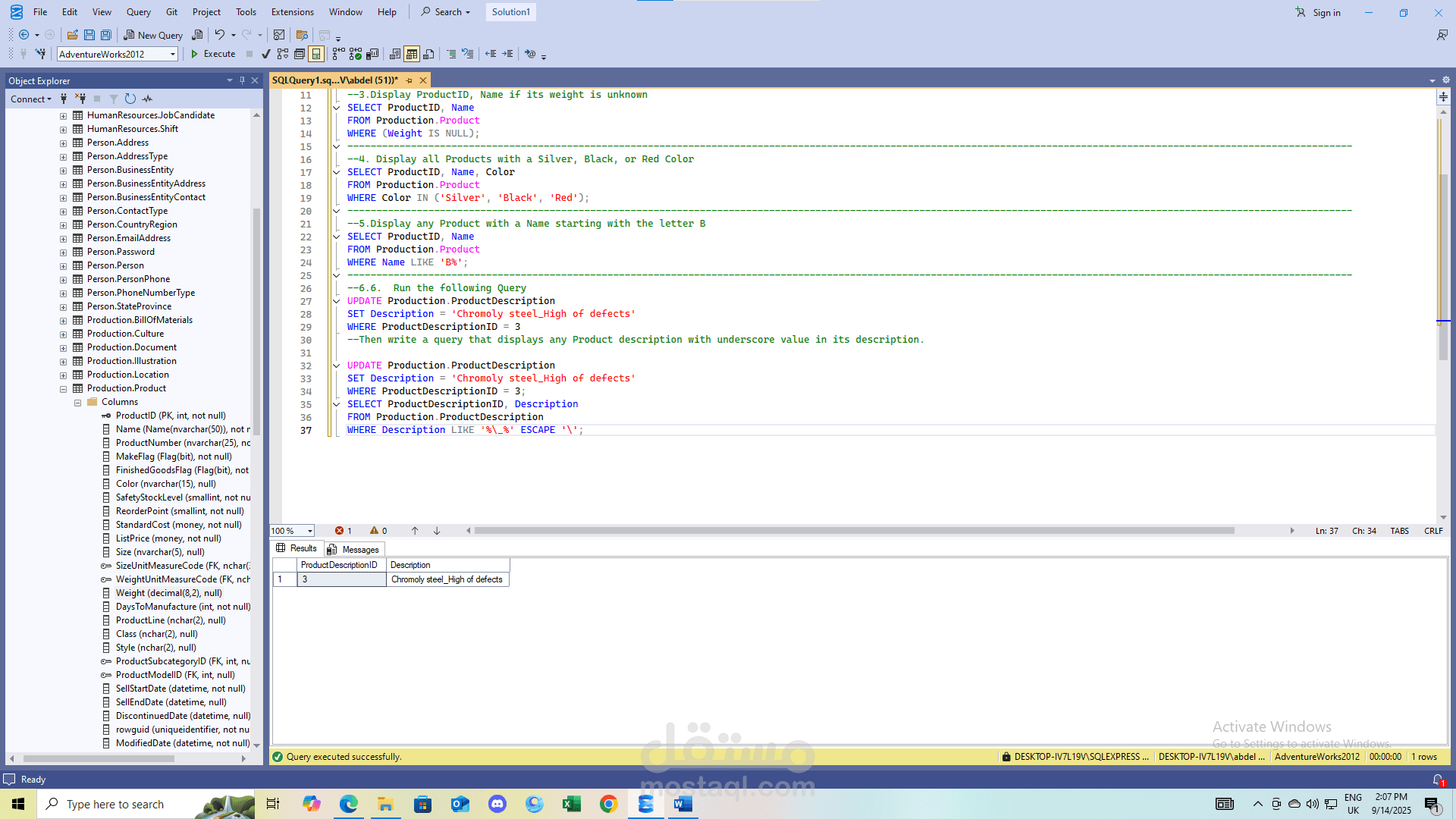Click the Comment Out Selected Lines icon

tap(452, 54)
